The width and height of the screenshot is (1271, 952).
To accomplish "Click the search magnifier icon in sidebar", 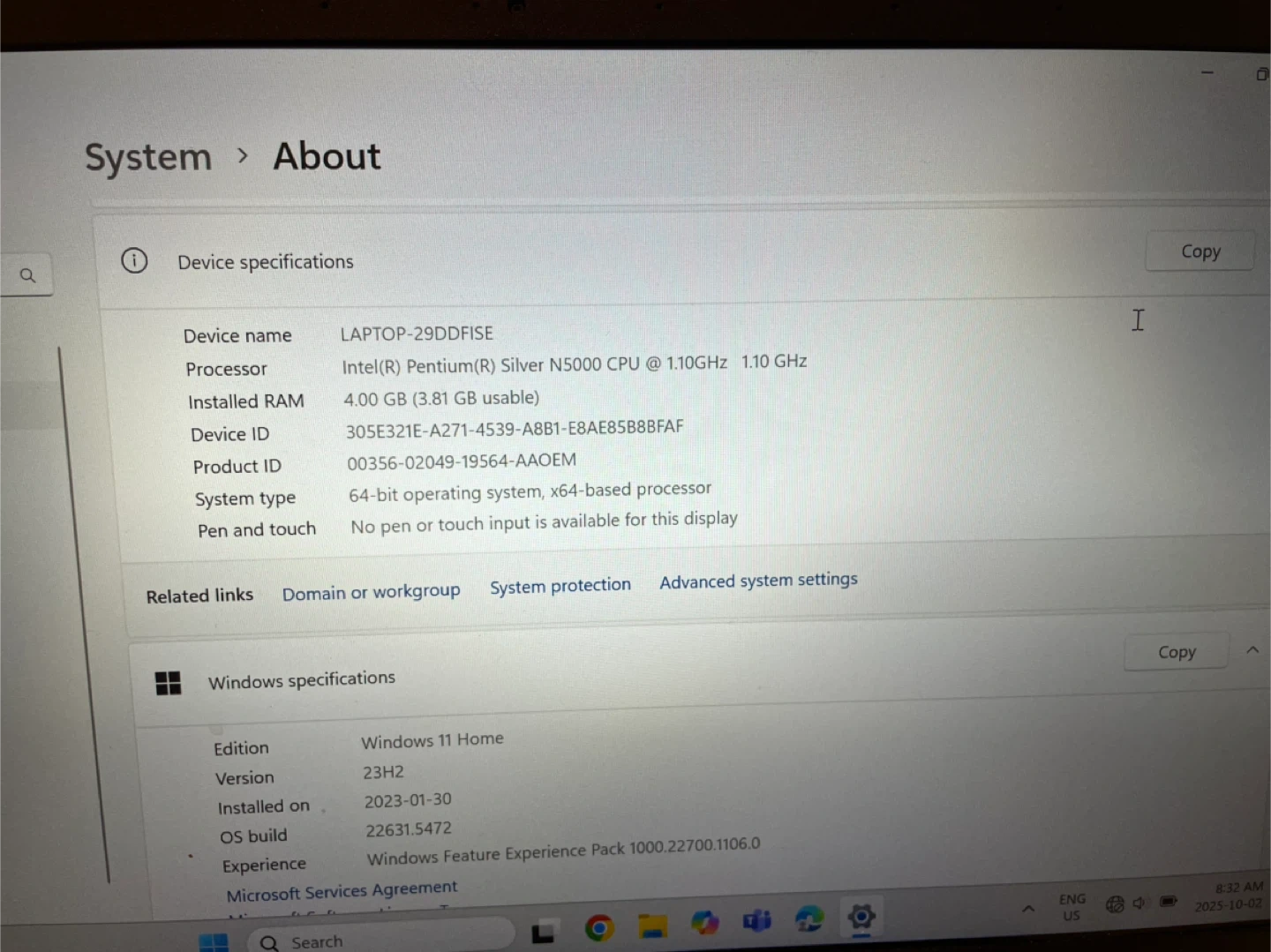I will pos(27,275).
